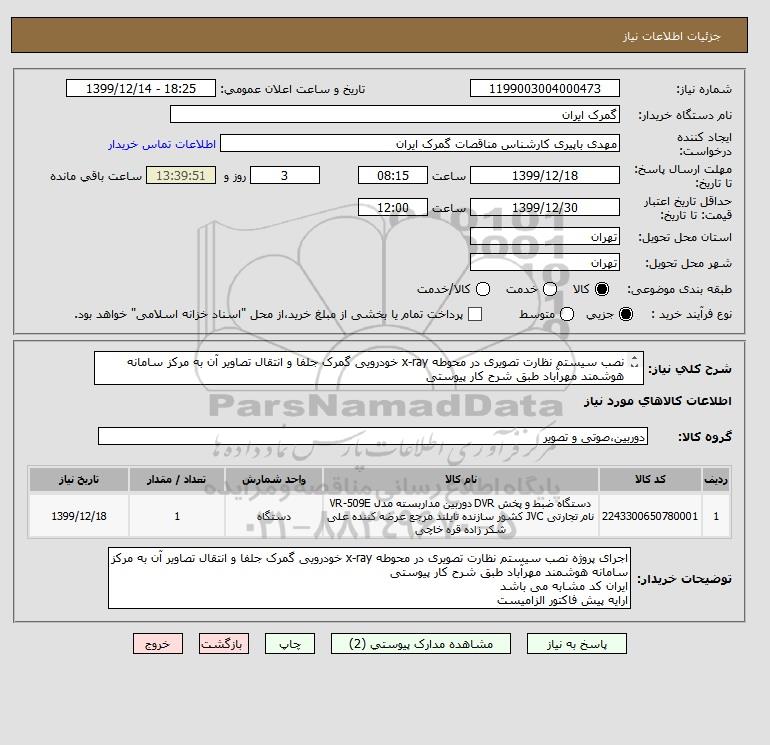770x745 pixels.
Task: Click the تاریخ نیاز column header
Action: [79, 479]
